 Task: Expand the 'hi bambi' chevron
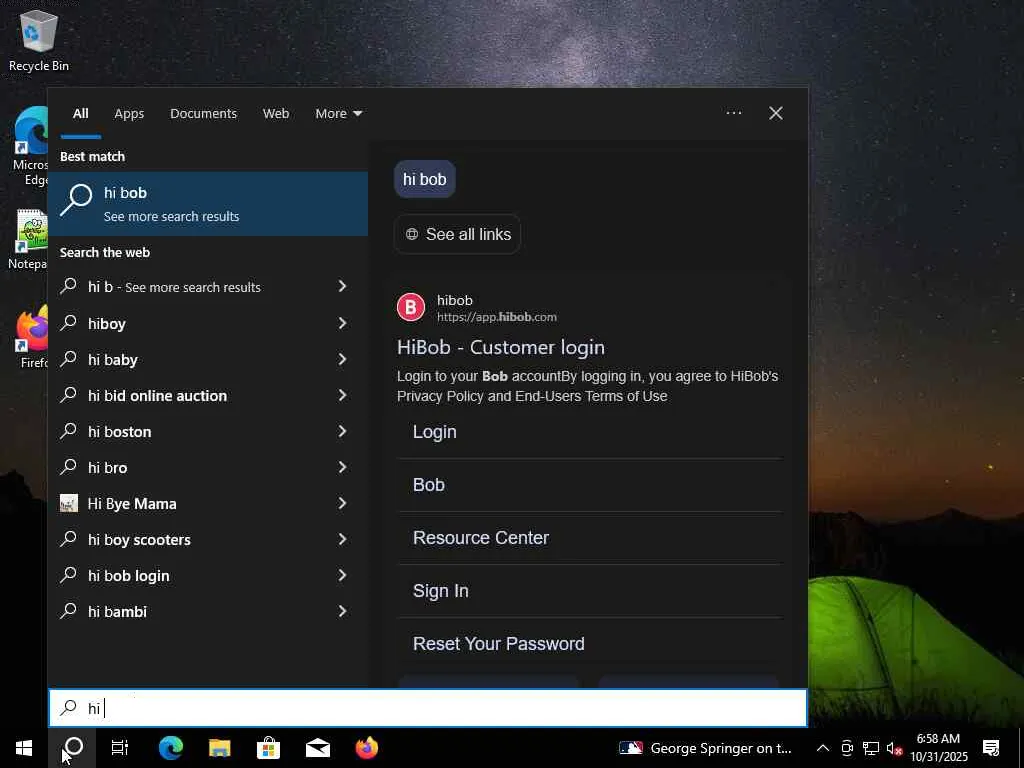[342, 611]
